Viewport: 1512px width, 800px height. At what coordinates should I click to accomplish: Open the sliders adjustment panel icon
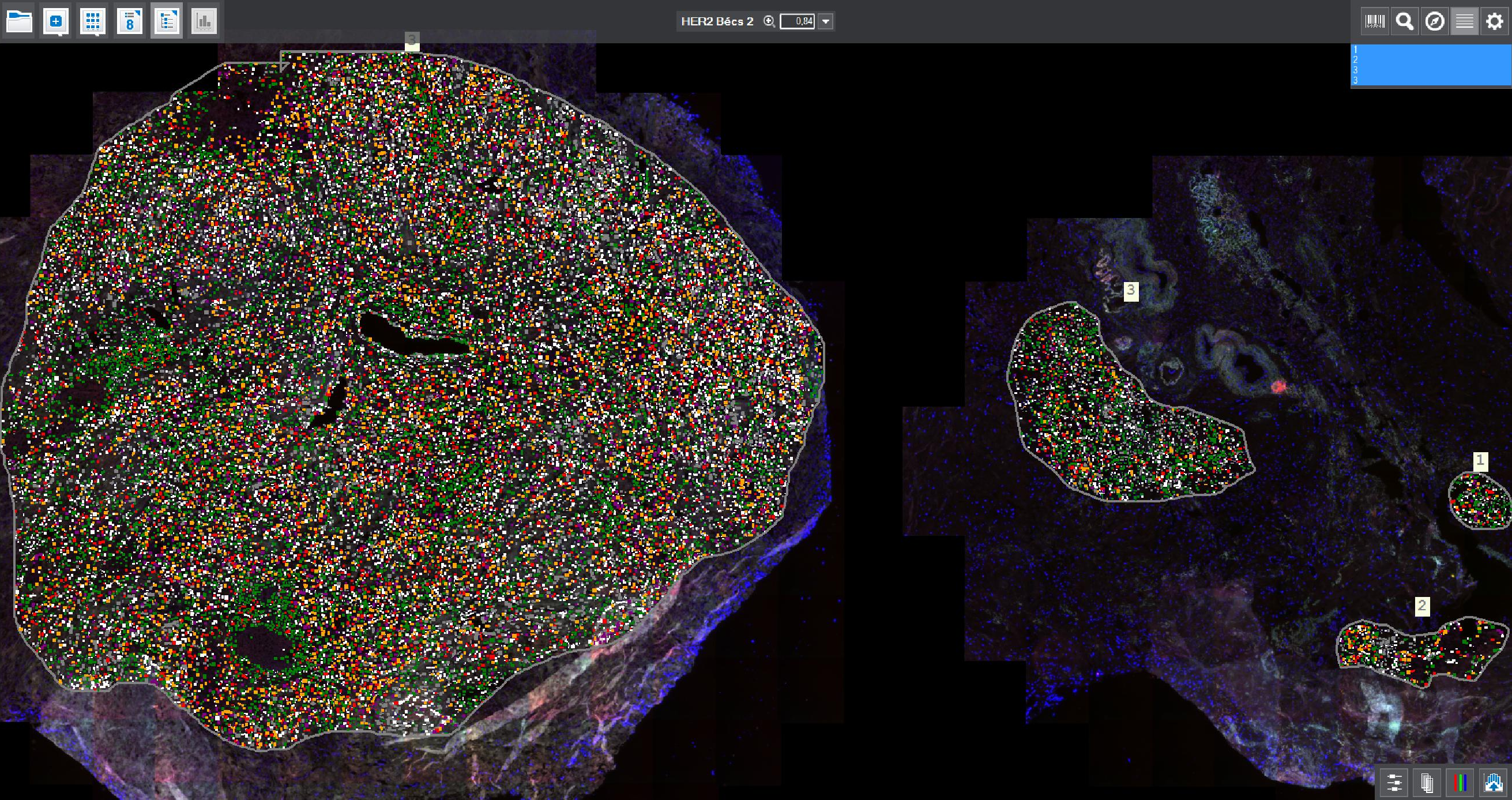click(x=1394, y=782)
